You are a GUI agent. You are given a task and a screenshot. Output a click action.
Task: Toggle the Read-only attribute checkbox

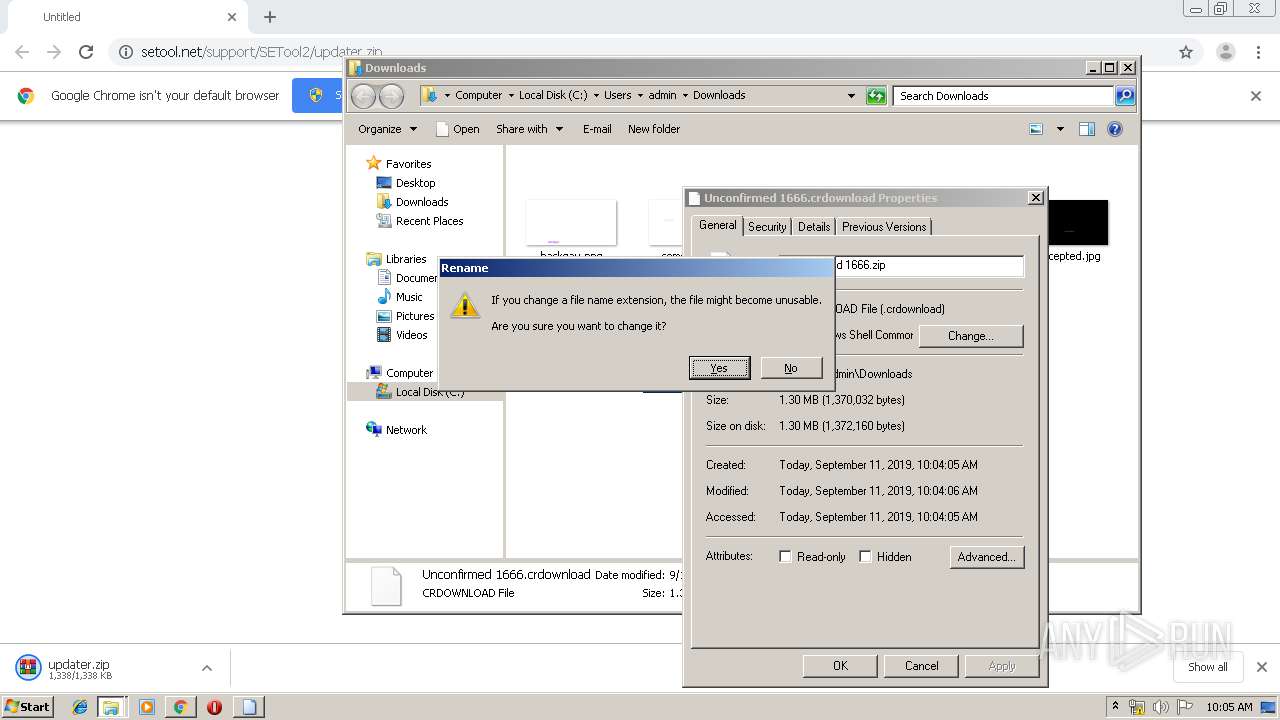(786, 557)
